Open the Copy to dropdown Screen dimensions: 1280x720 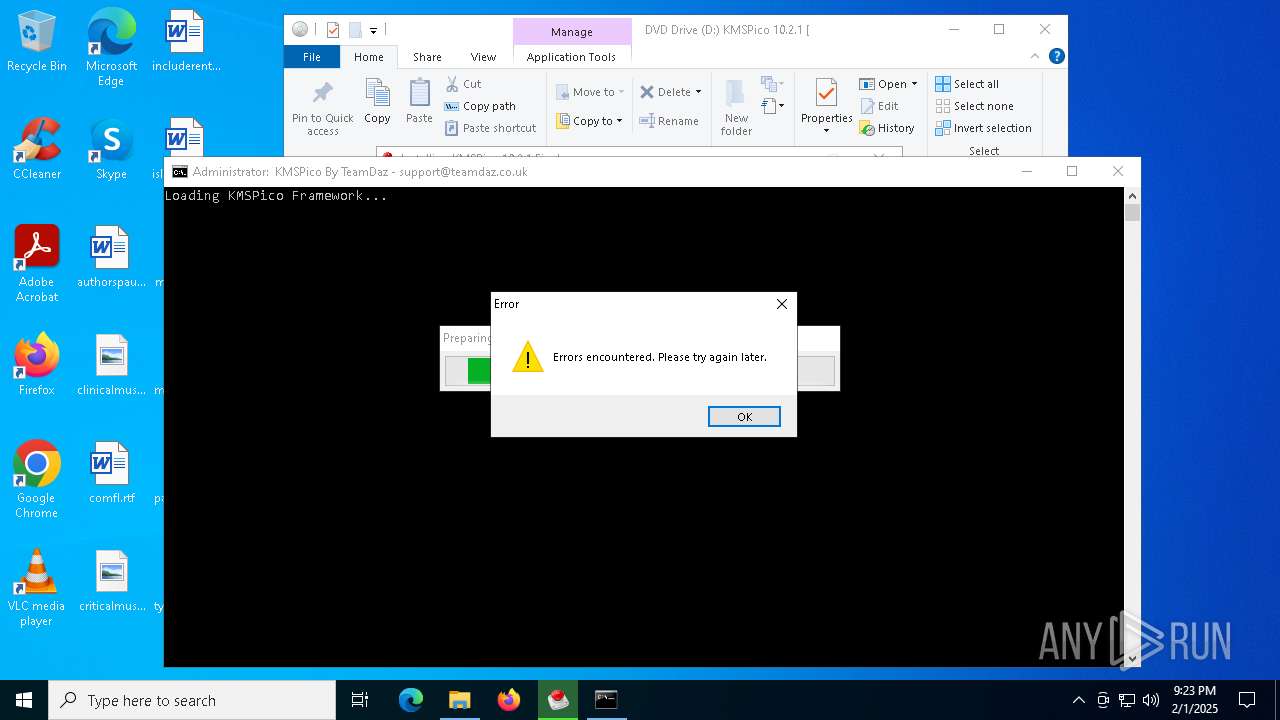[x=590, y=121]
